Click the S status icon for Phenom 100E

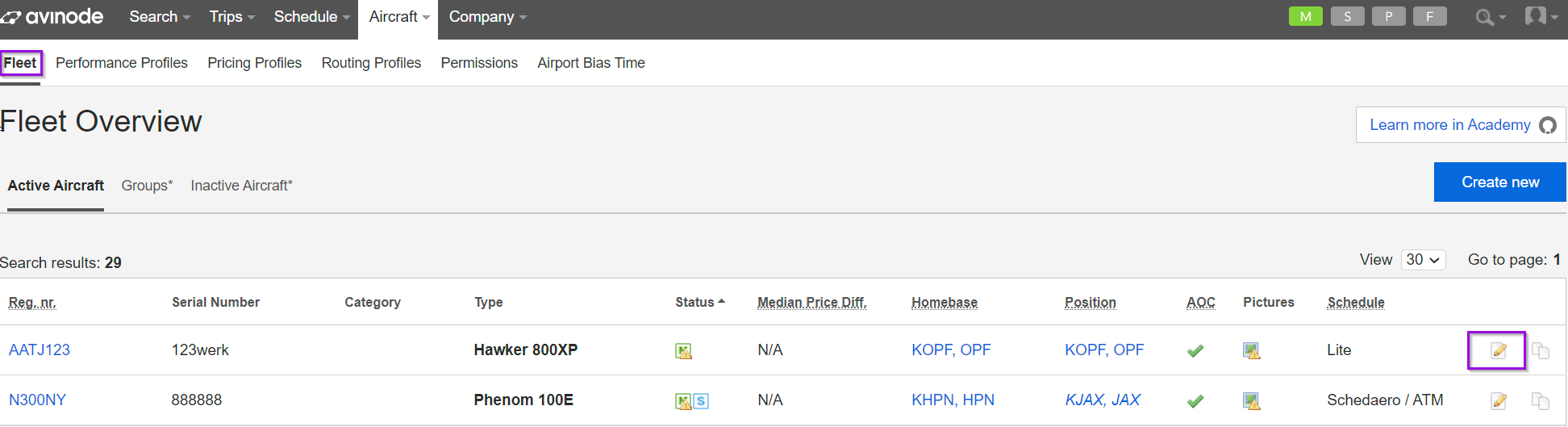(701, 401)
